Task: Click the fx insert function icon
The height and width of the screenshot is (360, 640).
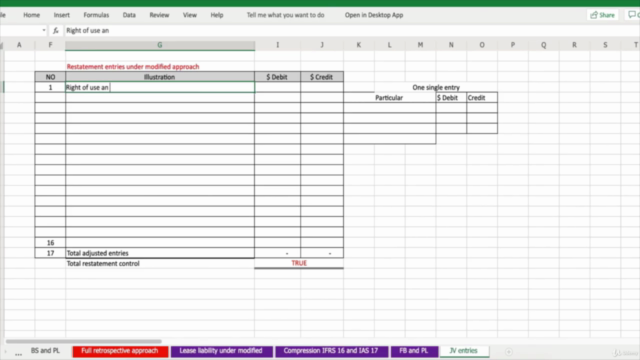Action: [x=56, y=31]
